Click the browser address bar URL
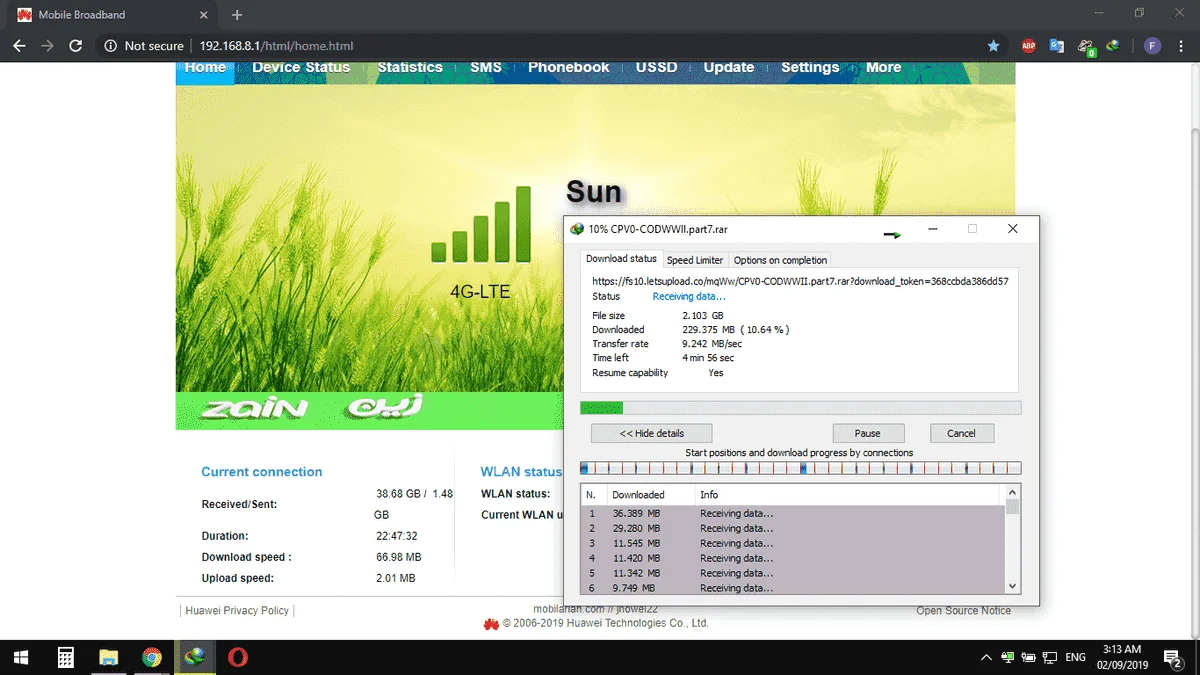The height and width of the screenshot is (675, 1200). tap(276, 46)
